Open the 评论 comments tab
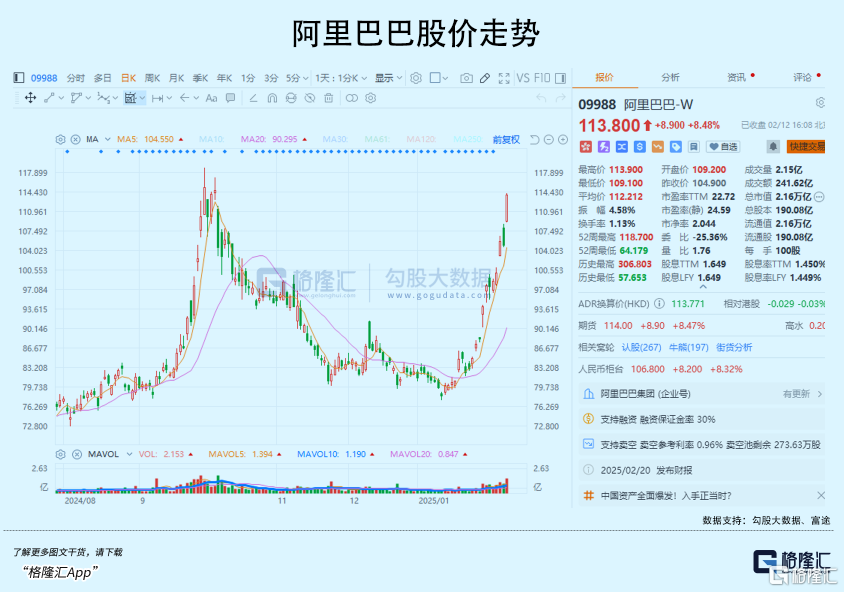The width and height of the screenshot is (844, 592). (803, 77)
